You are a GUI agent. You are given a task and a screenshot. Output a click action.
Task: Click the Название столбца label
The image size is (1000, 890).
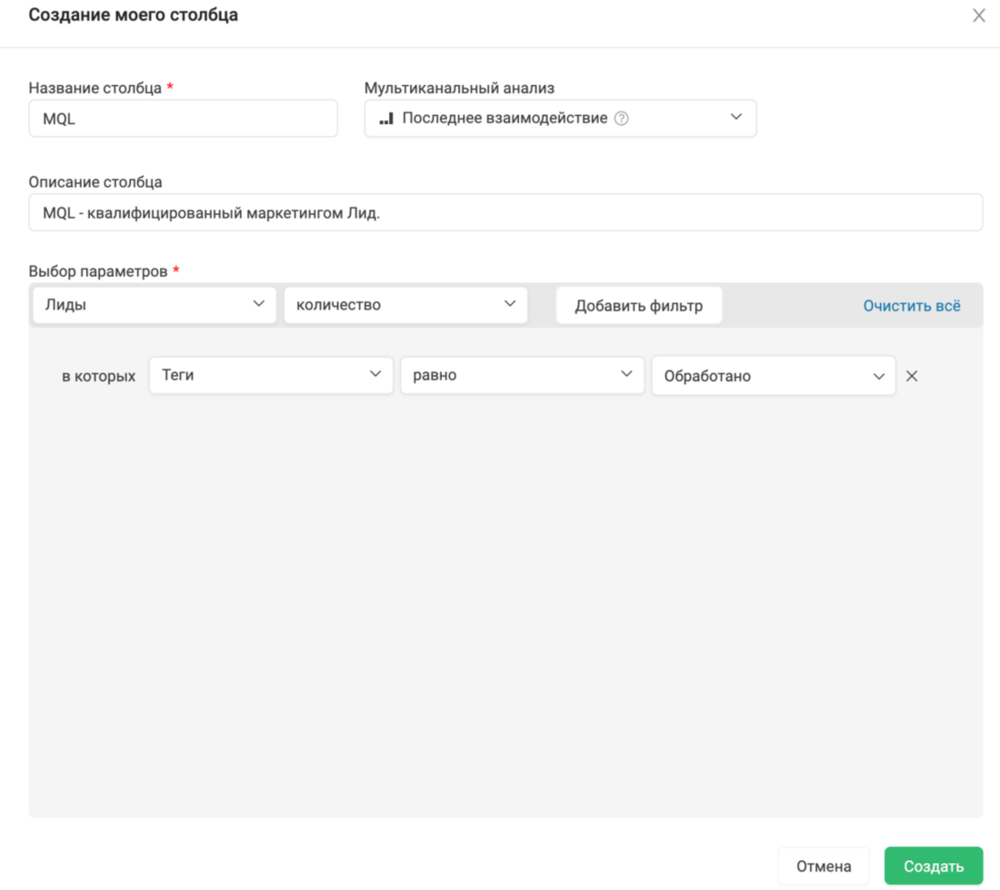click(95, 88)
